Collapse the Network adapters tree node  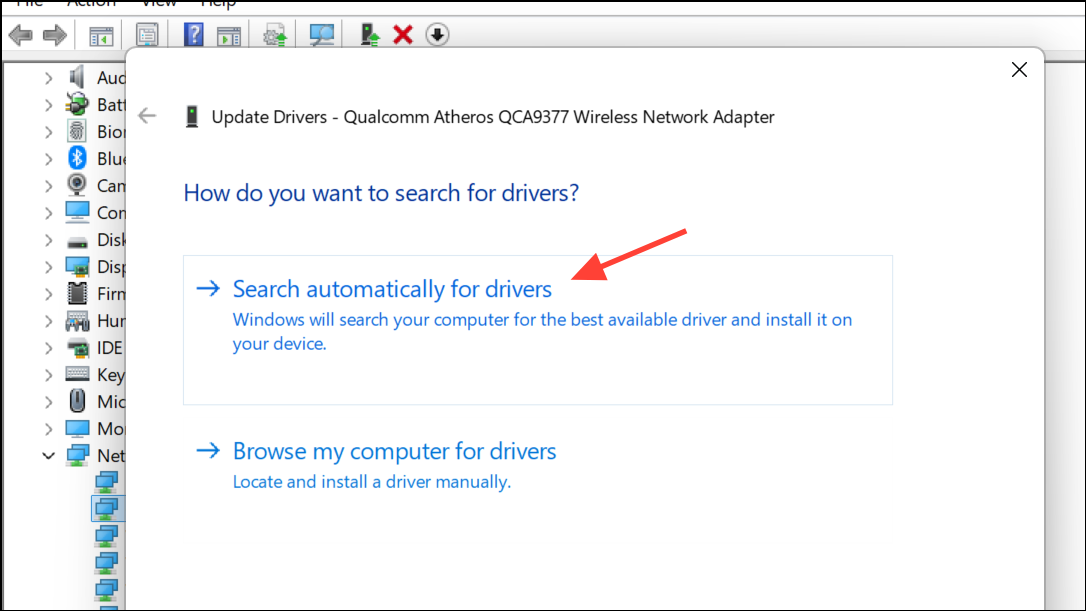pyautogui.click(x=48, y=456)
